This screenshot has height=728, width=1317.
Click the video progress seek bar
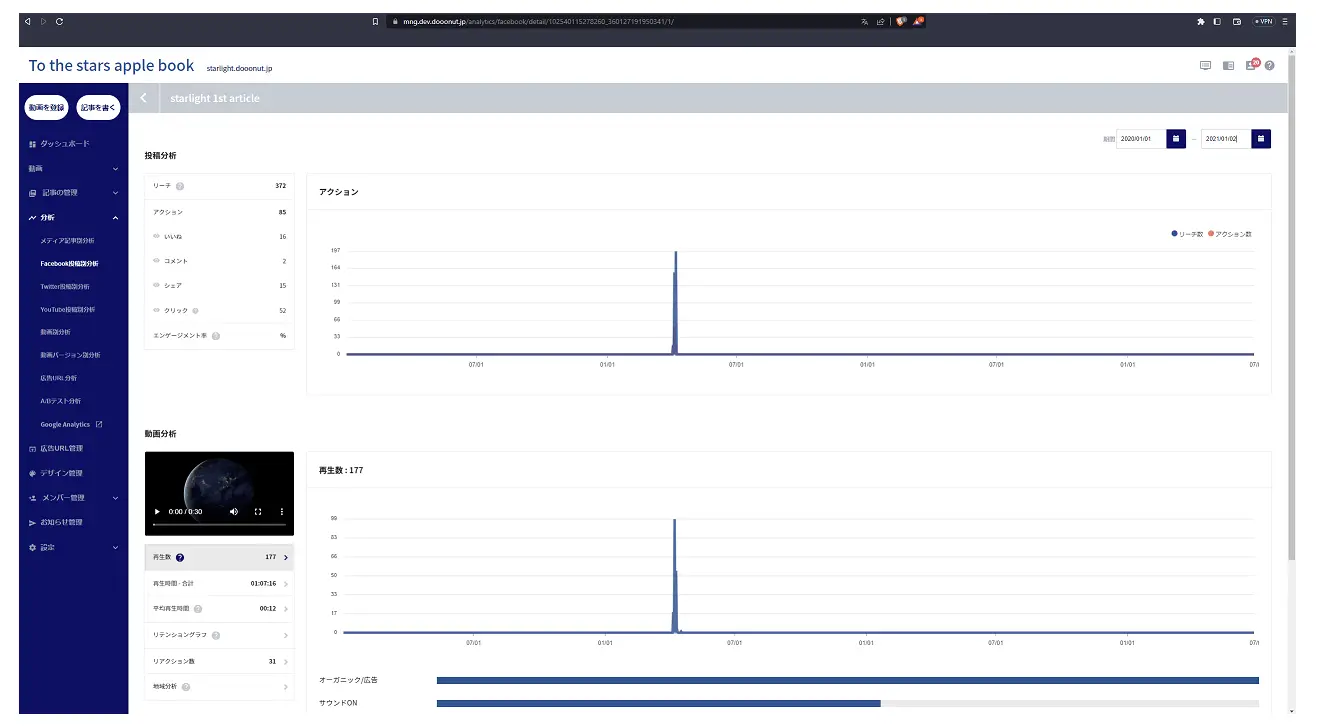pos(219,525)
